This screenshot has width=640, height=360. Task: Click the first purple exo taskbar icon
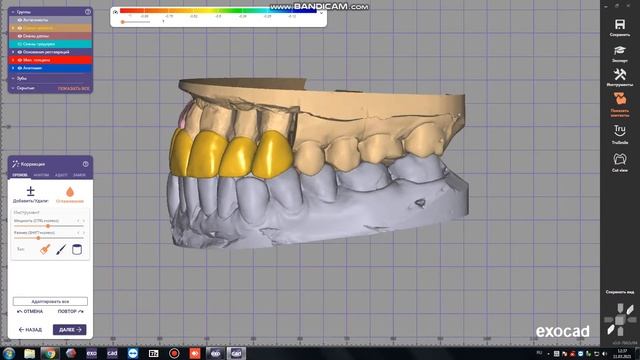pyautogui.click(x=91, y=353)
